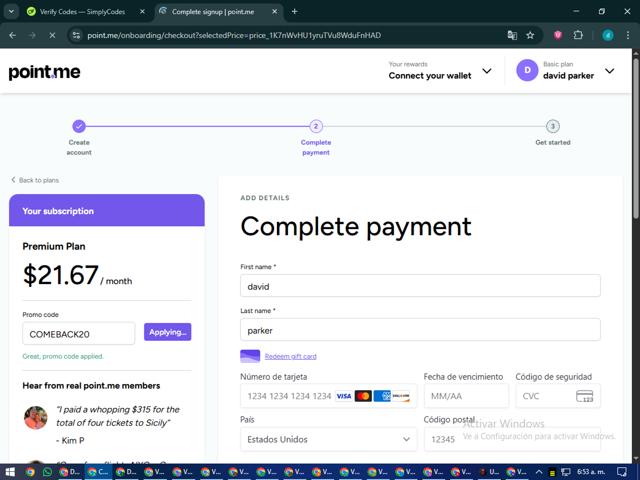The image size is (640, 480).
Task: Click the gift card icon
Action: pos(250,356)
